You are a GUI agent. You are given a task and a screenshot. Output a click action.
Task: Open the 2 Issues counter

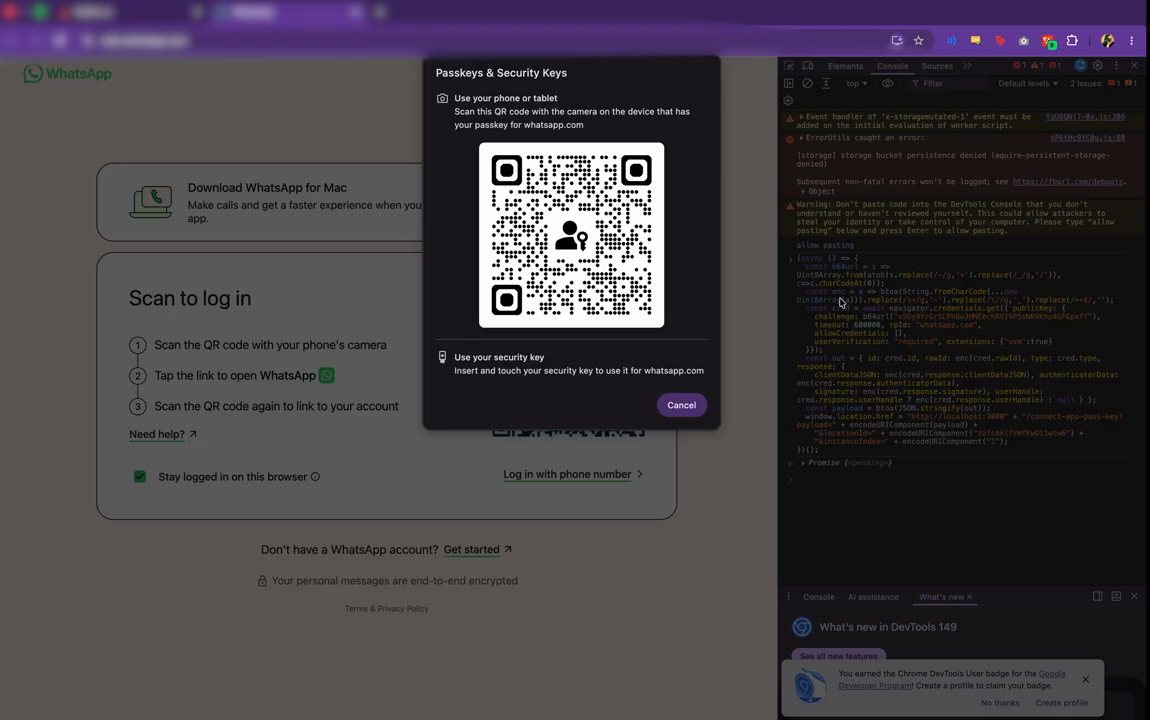[1104, 84]
